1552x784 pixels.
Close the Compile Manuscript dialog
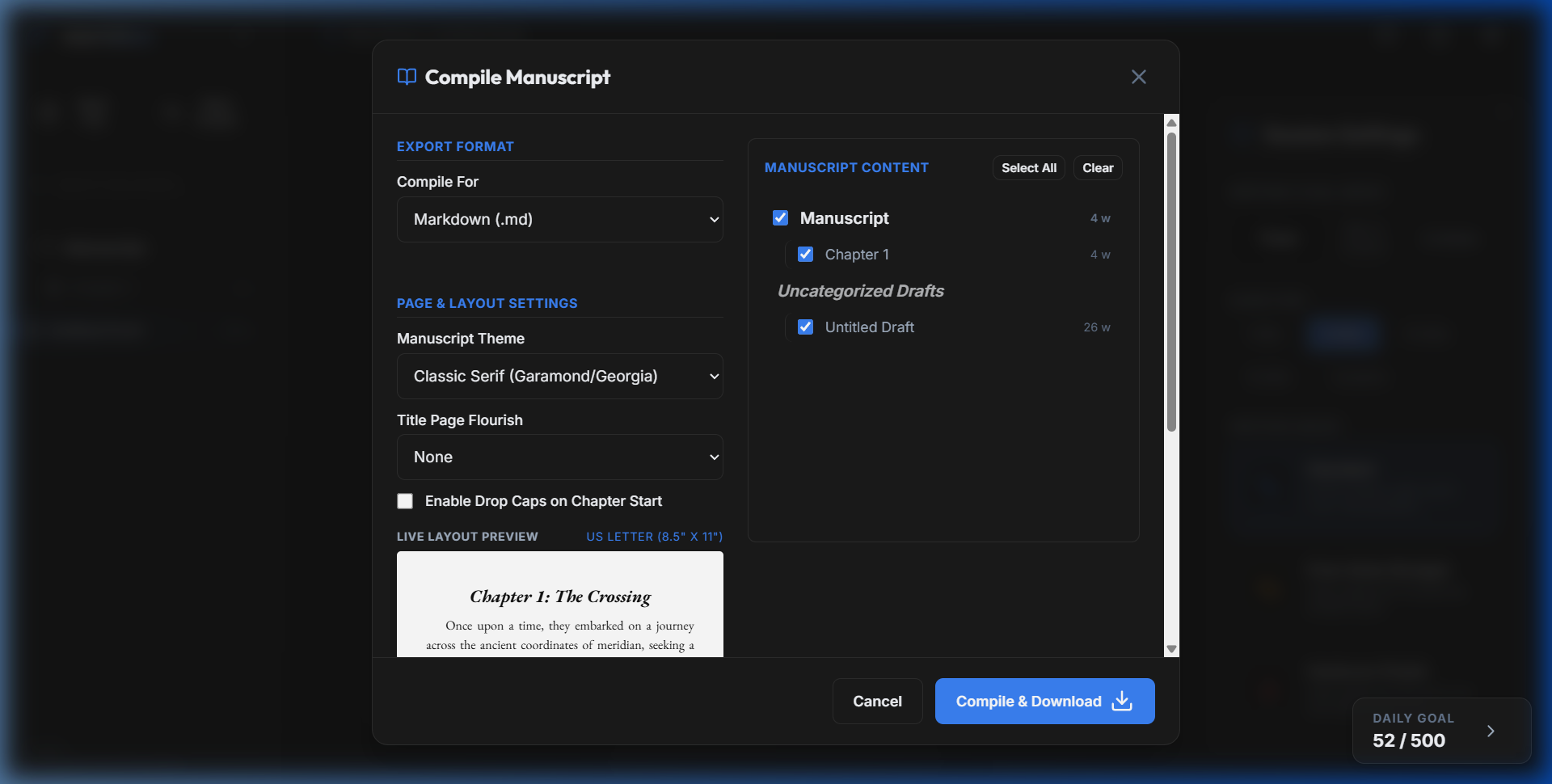pos(1138,77)
